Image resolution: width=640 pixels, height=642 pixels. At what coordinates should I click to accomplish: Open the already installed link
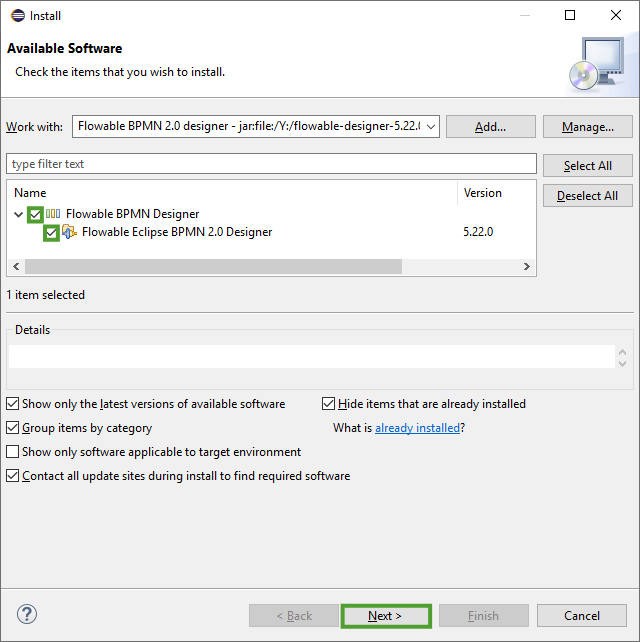pyautogui.click(x=417, y=428)
